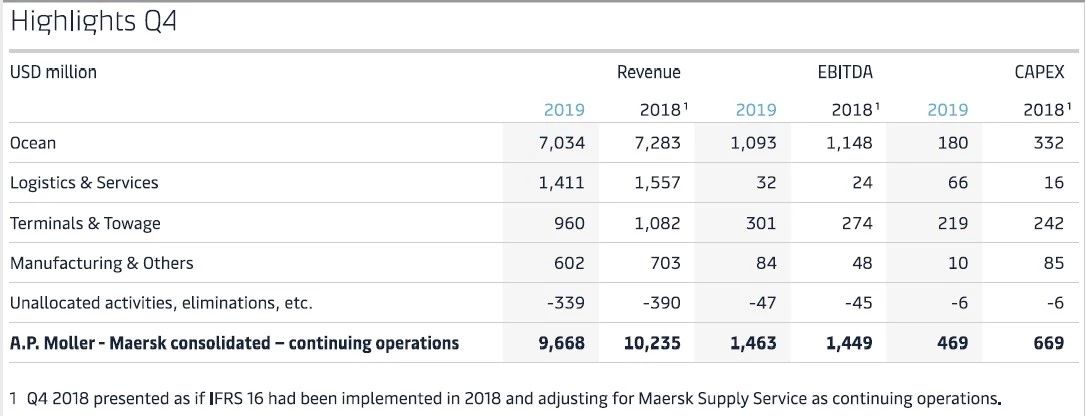Click the 'Terminals & Towage' row label
Image resolution: width=1086 pixels, height=417 pixels.
click(x=85, y=223)
